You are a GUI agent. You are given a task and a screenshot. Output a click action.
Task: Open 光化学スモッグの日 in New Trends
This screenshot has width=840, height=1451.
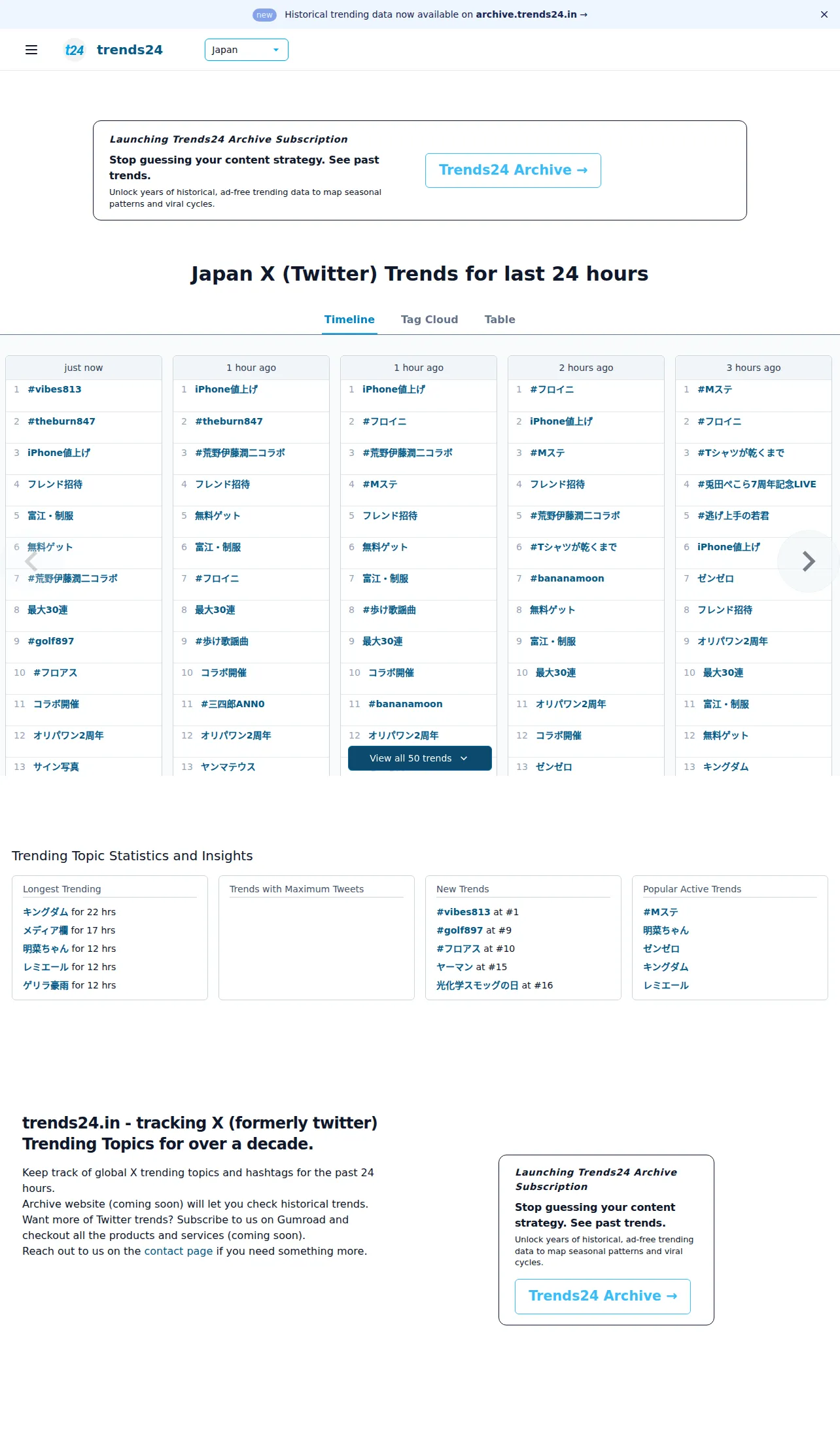(x=478, y=985)
